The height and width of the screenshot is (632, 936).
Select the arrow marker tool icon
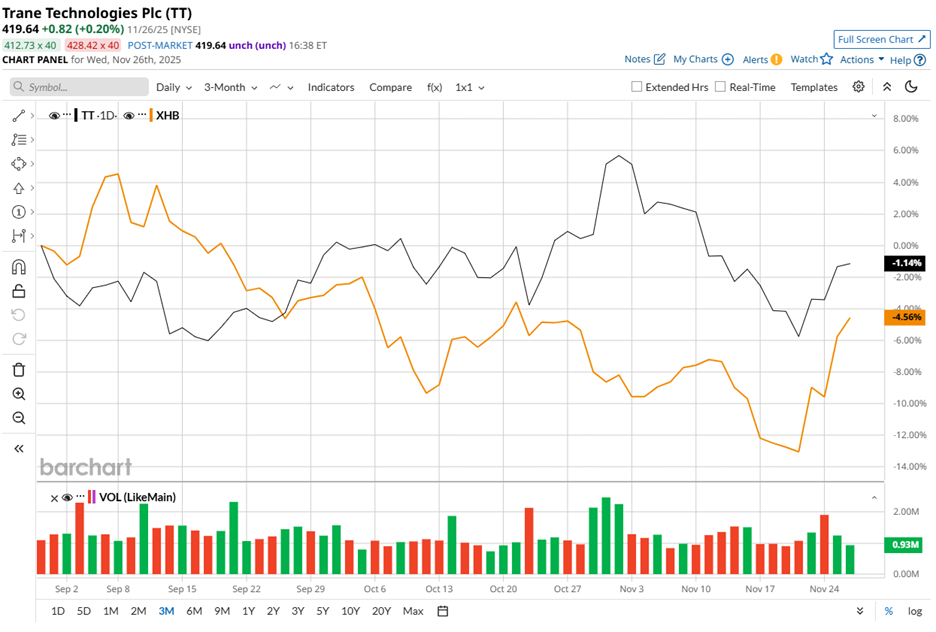click(19, 188)
